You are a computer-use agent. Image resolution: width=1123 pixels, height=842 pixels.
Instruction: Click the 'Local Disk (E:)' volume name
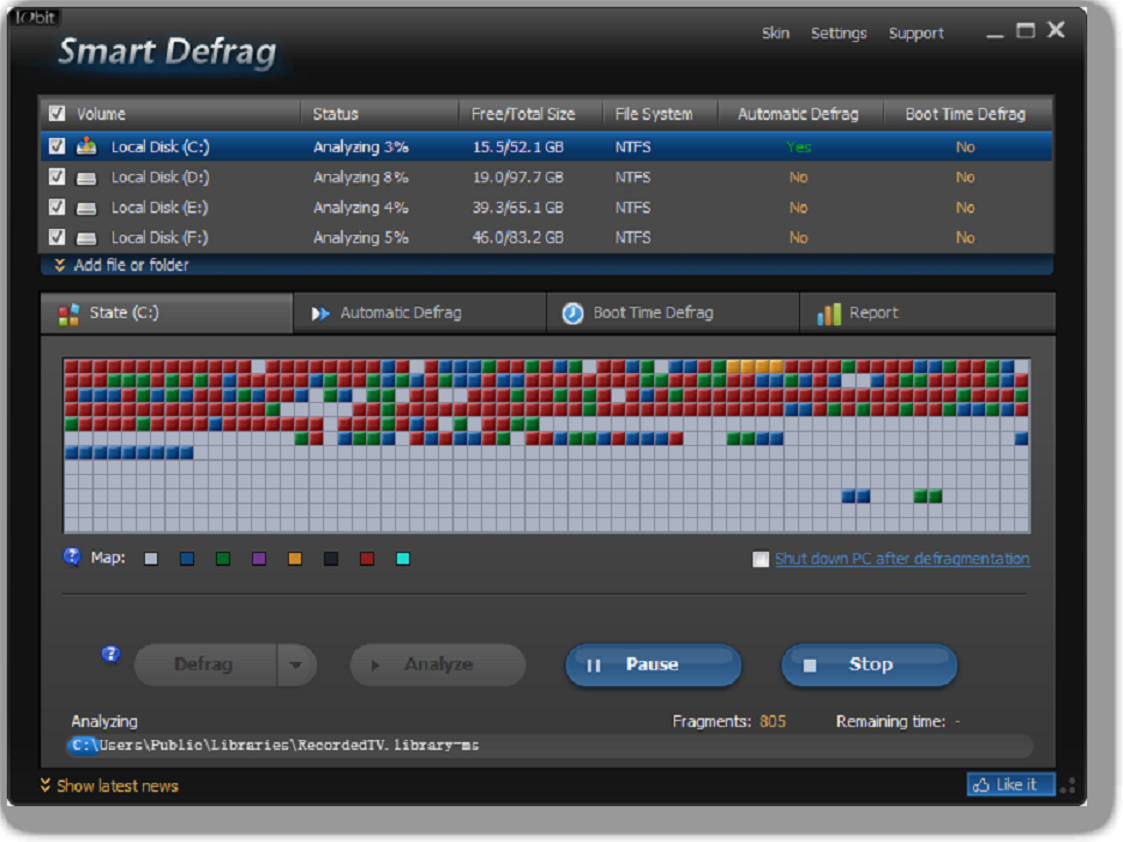(x=160, y=208)
